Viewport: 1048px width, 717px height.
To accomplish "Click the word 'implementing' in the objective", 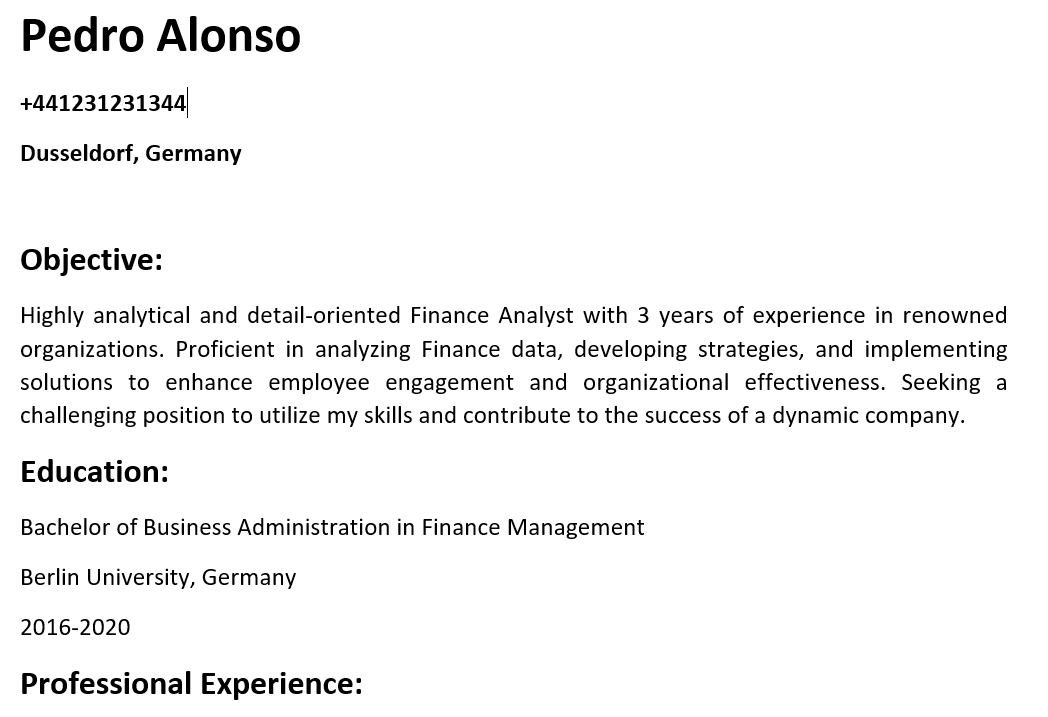I will (x=936, y=349).
